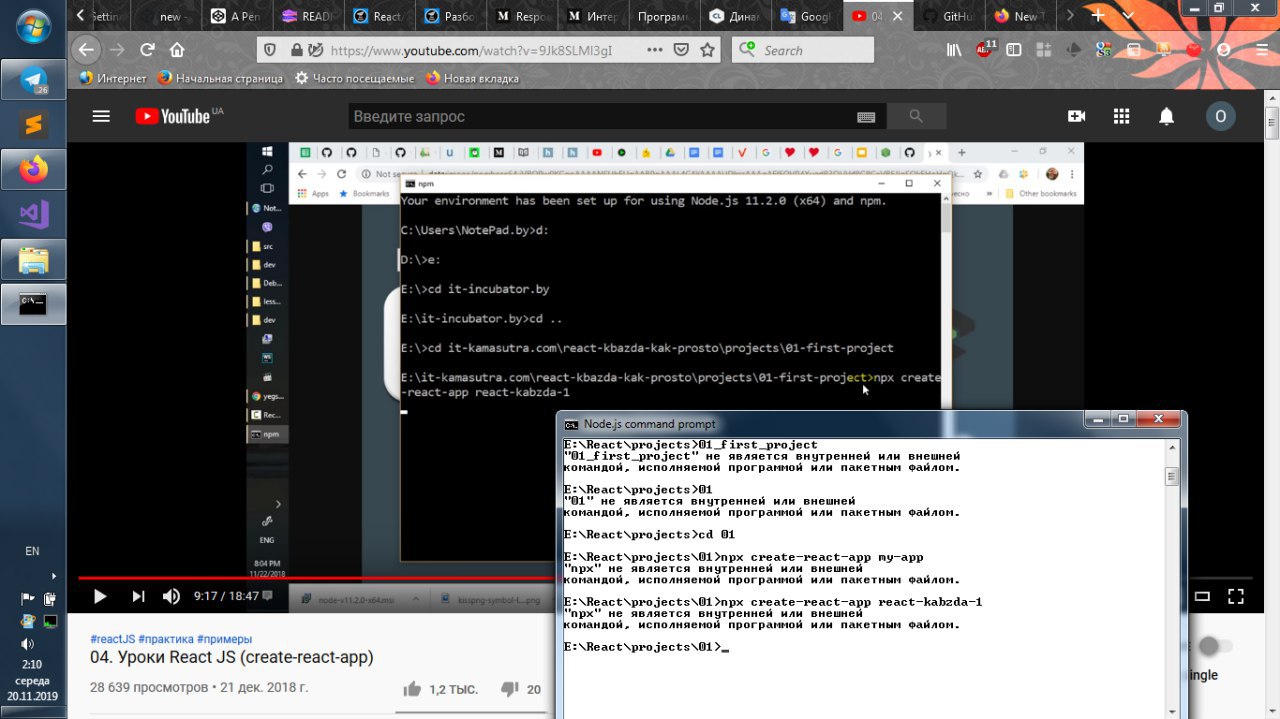Open Telegram from the taskbar
The image size is (1280, 719).
[x=33, y=79]
